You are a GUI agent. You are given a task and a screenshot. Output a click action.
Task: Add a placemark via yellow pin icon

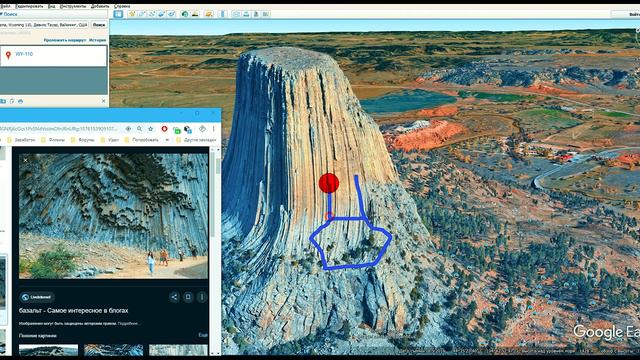pos(132,14)
